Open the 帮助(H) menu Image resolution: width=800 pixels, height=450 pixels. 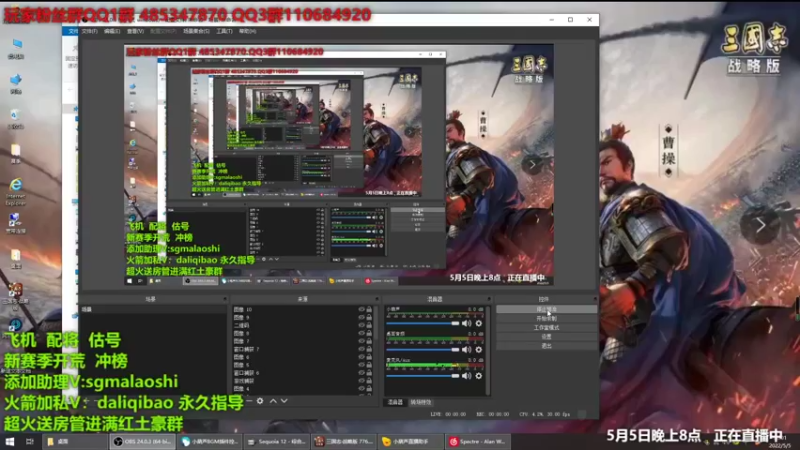(247, 31)
